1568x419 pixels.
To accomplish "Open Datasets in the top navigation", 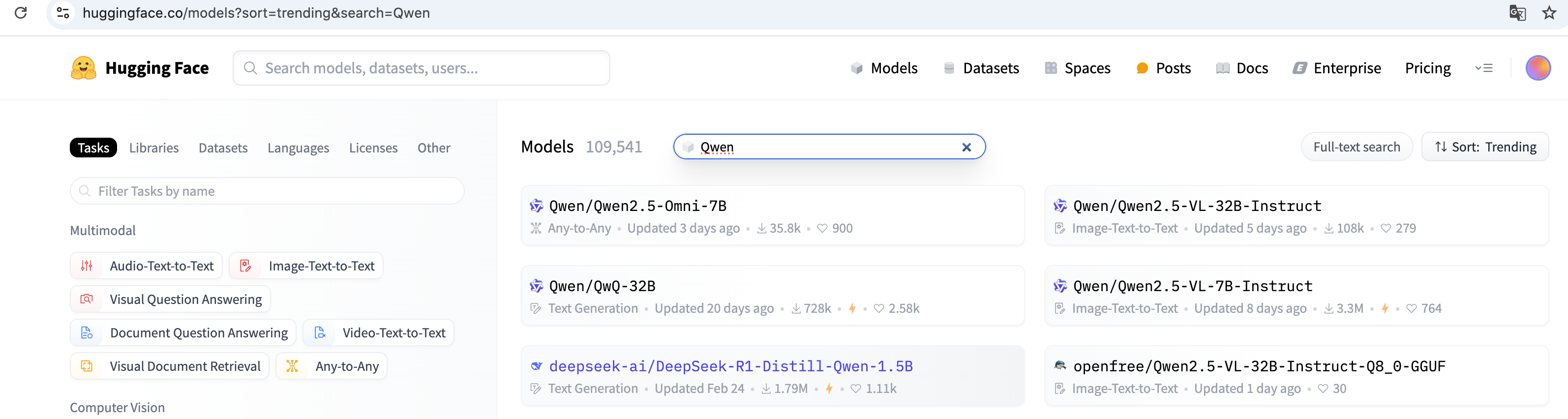I will [981, 68].
